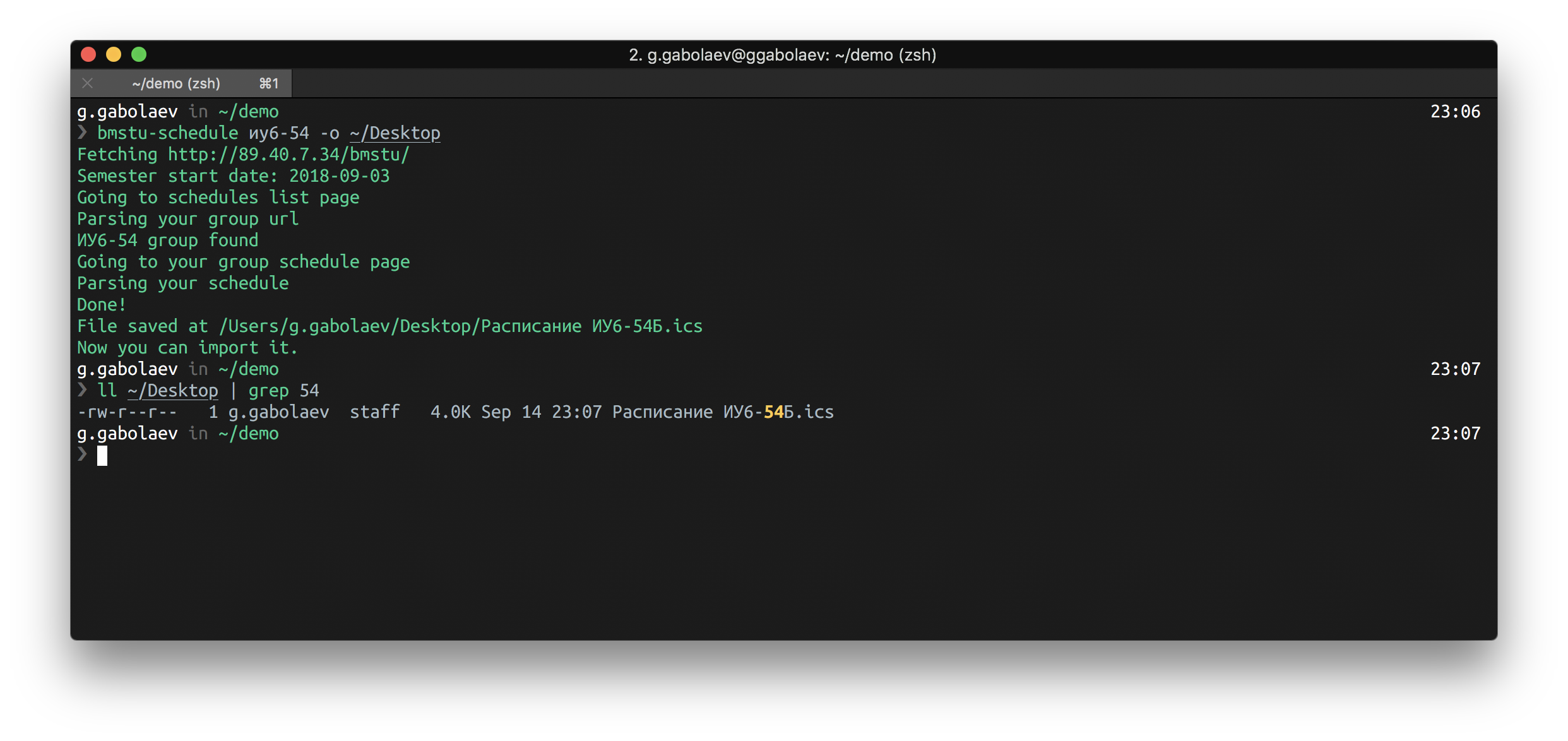Screen dimensions: 1568x741
Task: Click the prompt chevron before ll command
Action: pos(82,390)
